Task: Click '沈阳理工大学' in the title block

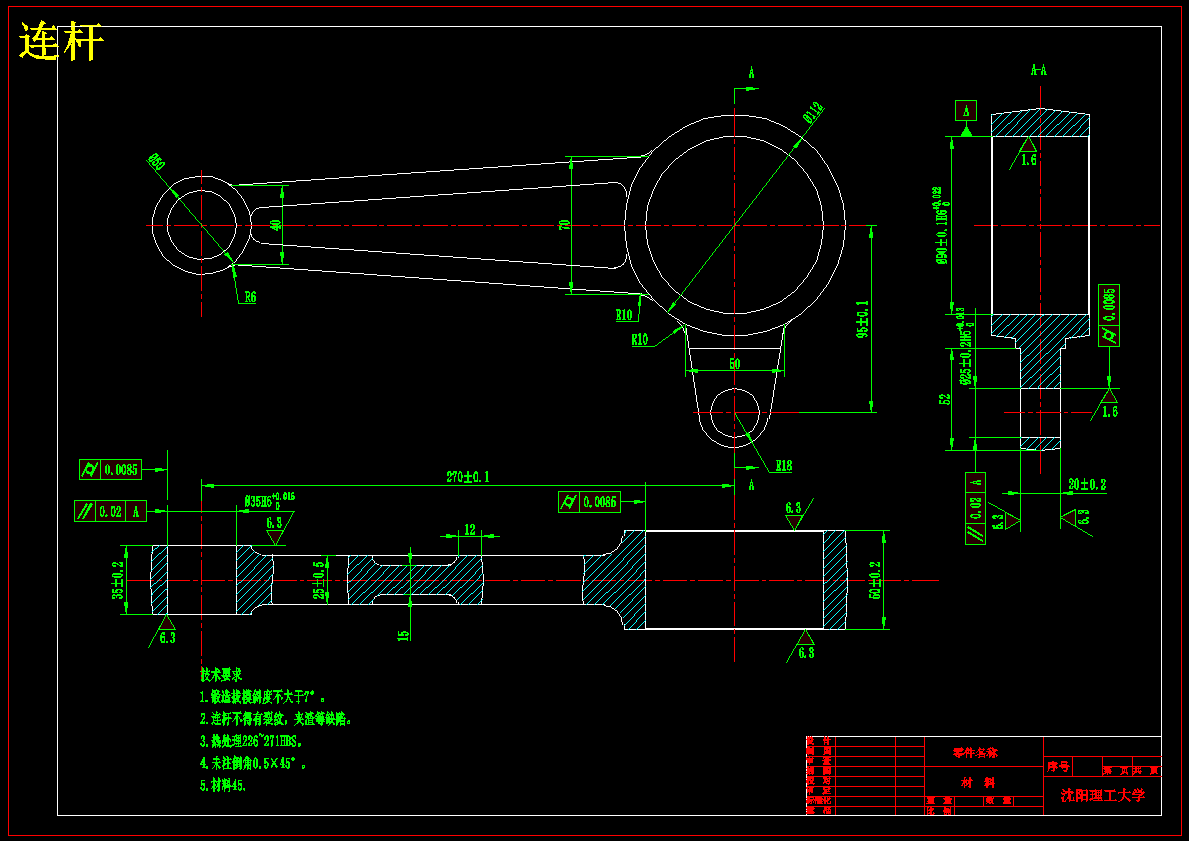Action: pyautogui.click(x=1103, y=795)
